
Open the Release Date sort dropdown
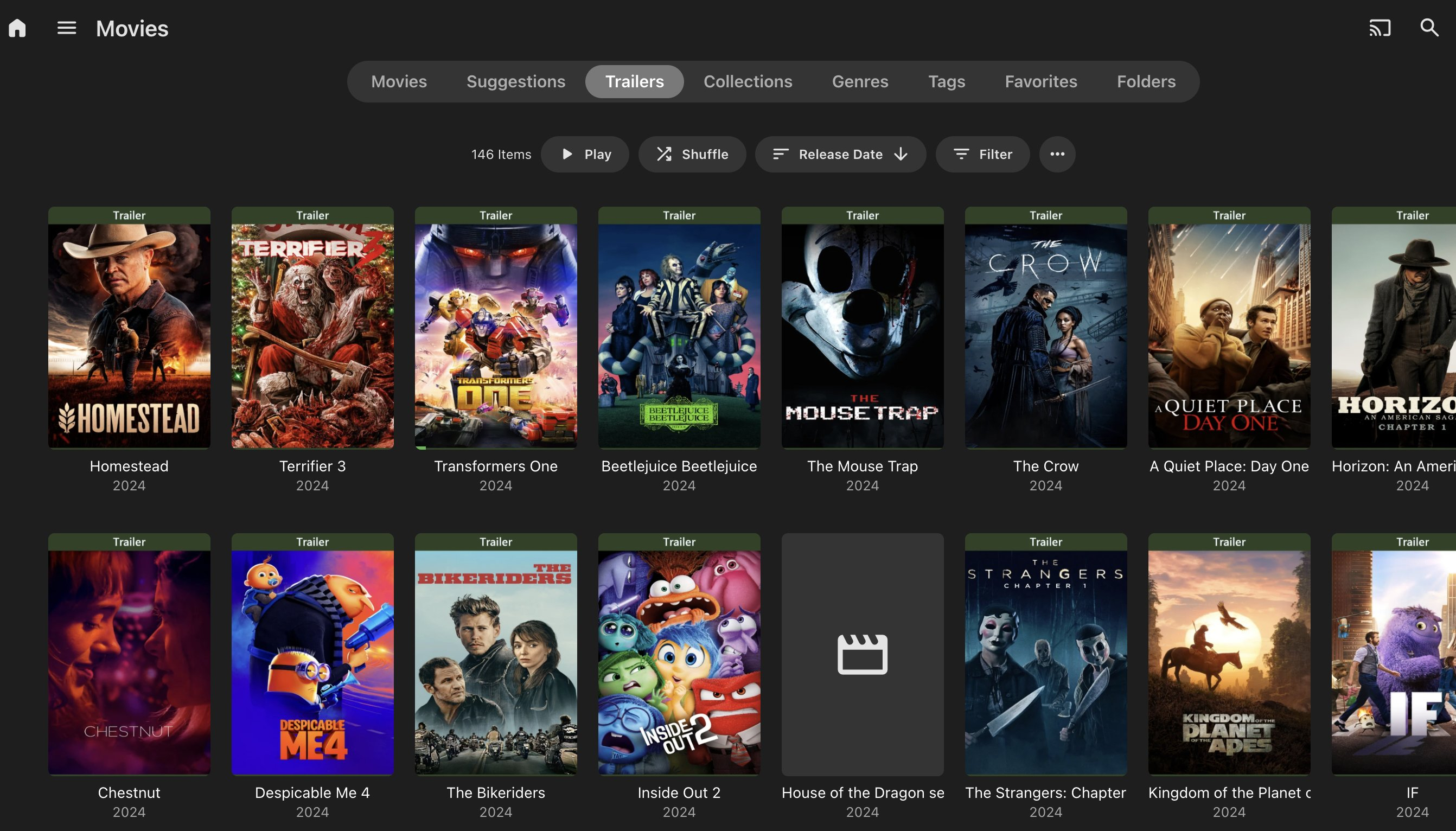pos(840,154)
